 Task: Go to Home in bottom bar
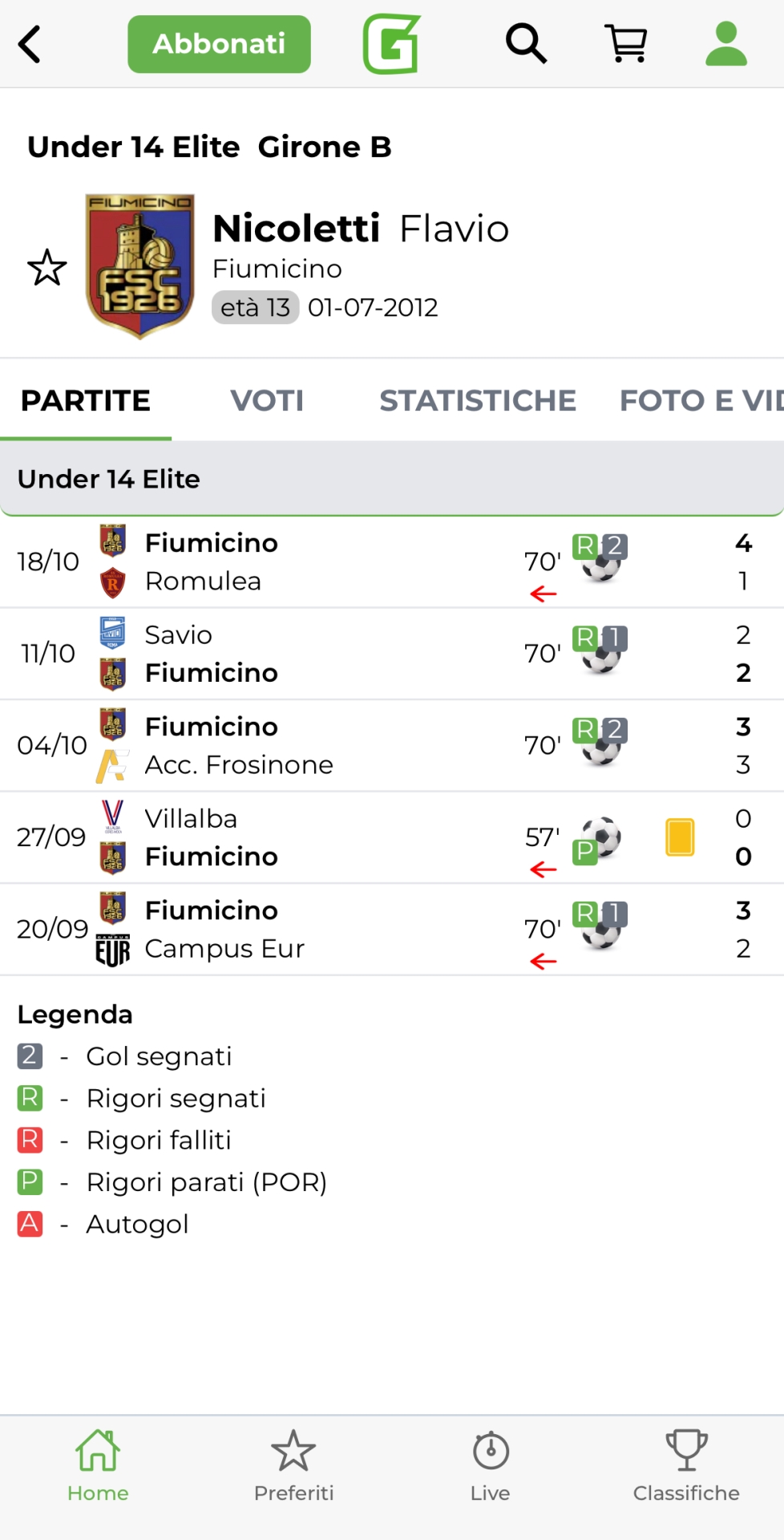pyautogui.click(x=98, y=1465)
